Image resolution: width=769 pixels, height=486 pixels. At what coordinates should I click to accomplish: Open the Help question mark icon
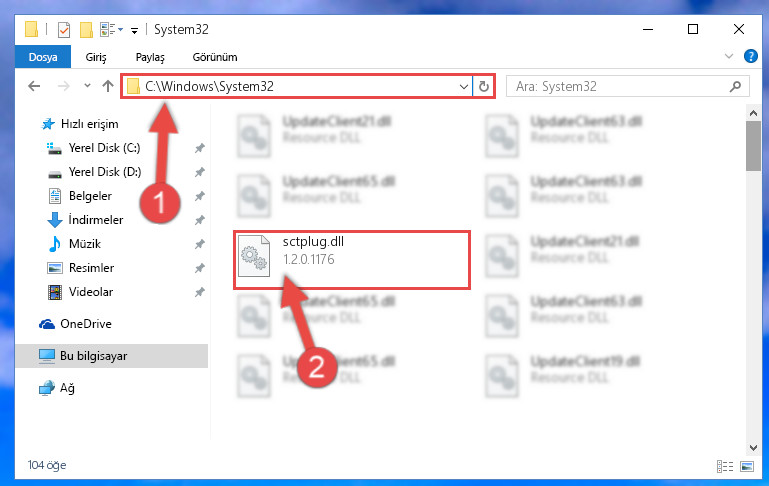pos(750,56)
